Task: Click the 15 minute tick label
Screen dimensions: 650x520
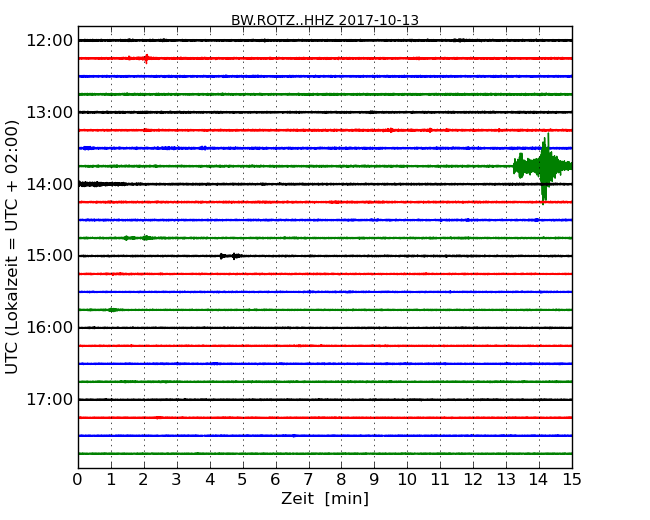Action: click(572, 480)
